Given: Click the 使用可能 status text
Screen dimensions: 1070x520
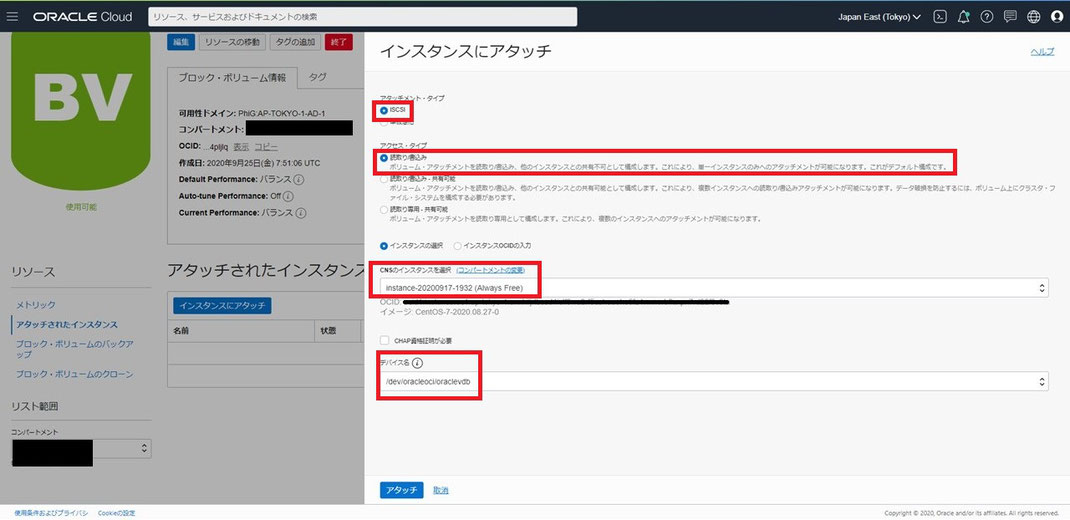Looking at the screenshot, I should [x=81, y=206].
